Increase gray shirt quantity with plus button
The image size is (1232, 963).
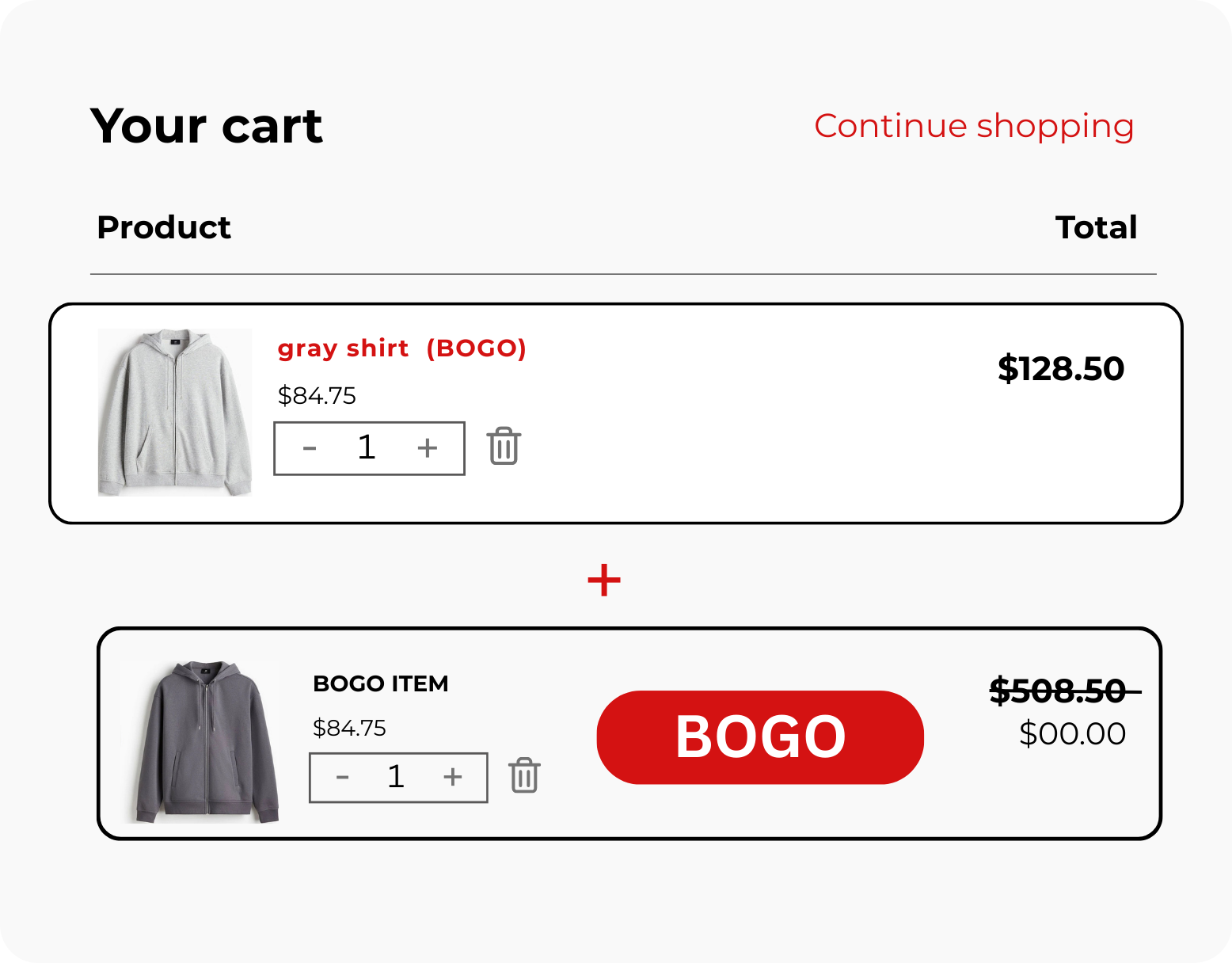[x=428, y=448]
